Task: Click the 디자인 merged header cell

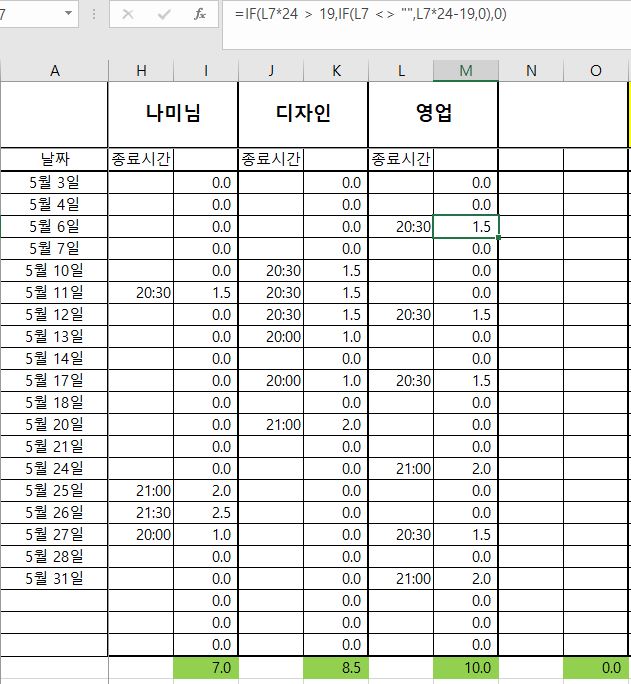Action: pyautogui.click(x=303, y=114)
